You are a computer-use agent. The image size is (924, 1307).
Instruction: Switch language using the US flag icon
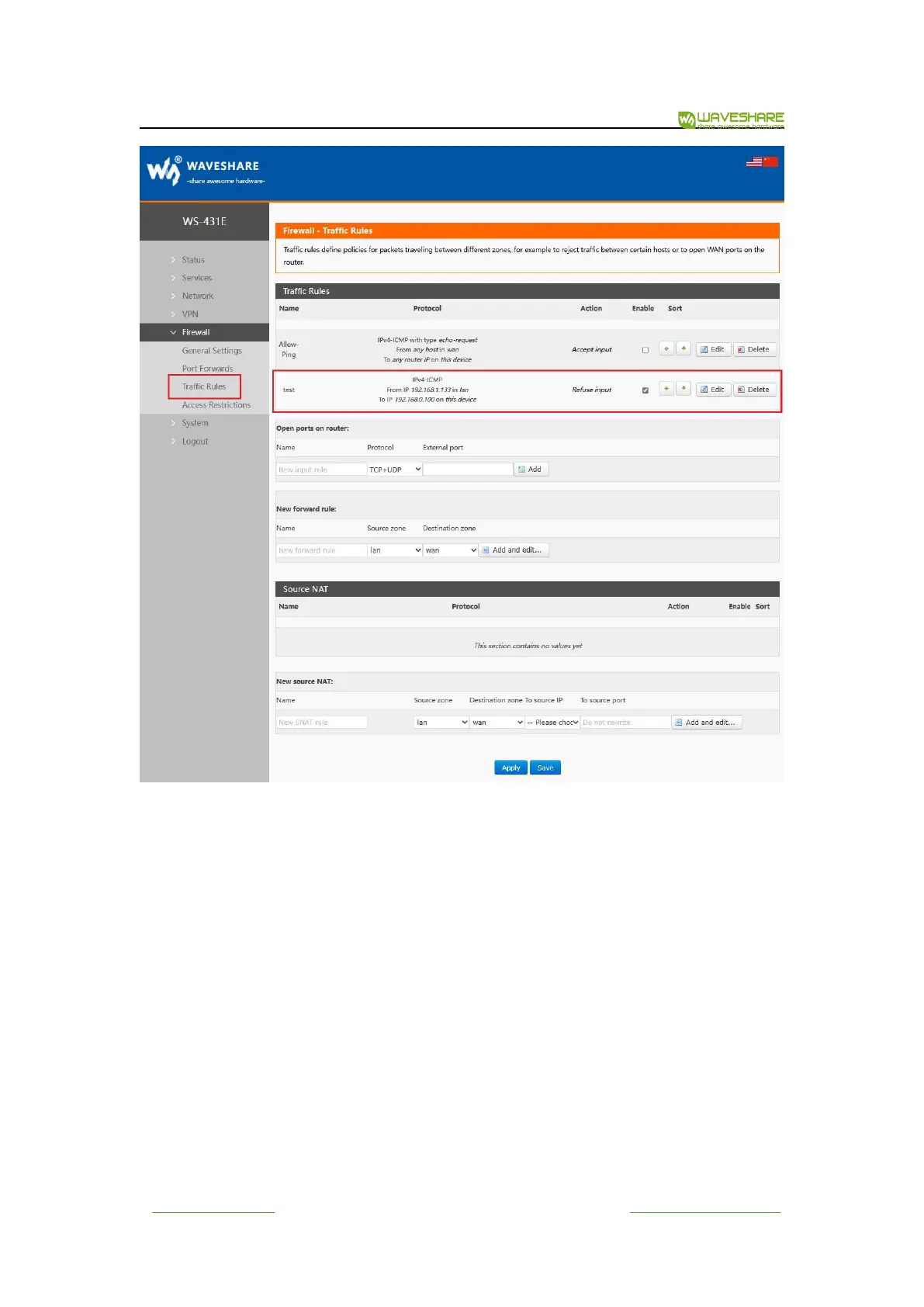tap(754, 162)
